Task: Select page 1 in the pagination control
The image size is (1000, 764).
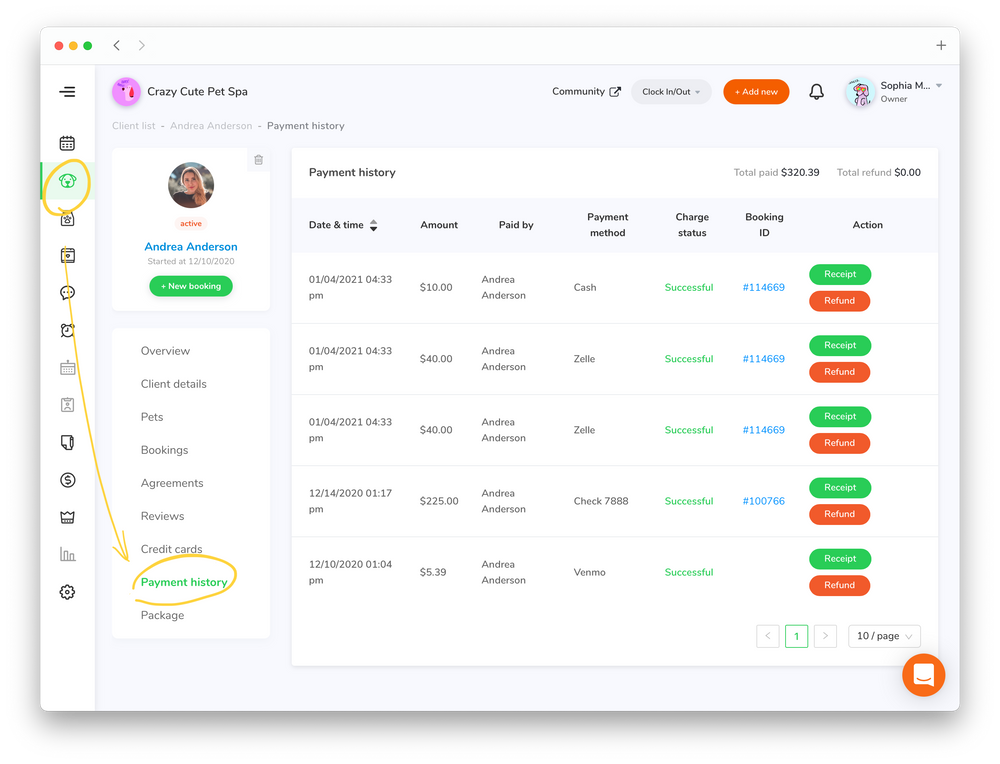Action: pos(796,636)
